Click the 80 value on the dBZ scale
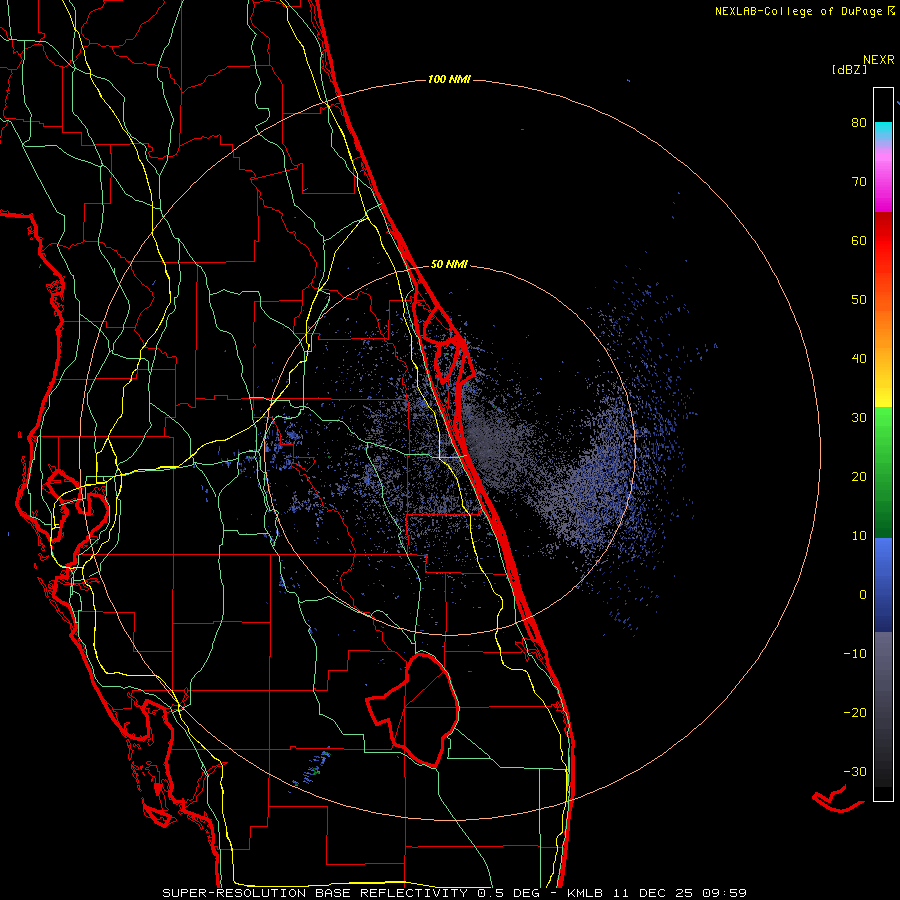Image resolution: width=900 pixels, height=900 pixels. click(859, 123)
